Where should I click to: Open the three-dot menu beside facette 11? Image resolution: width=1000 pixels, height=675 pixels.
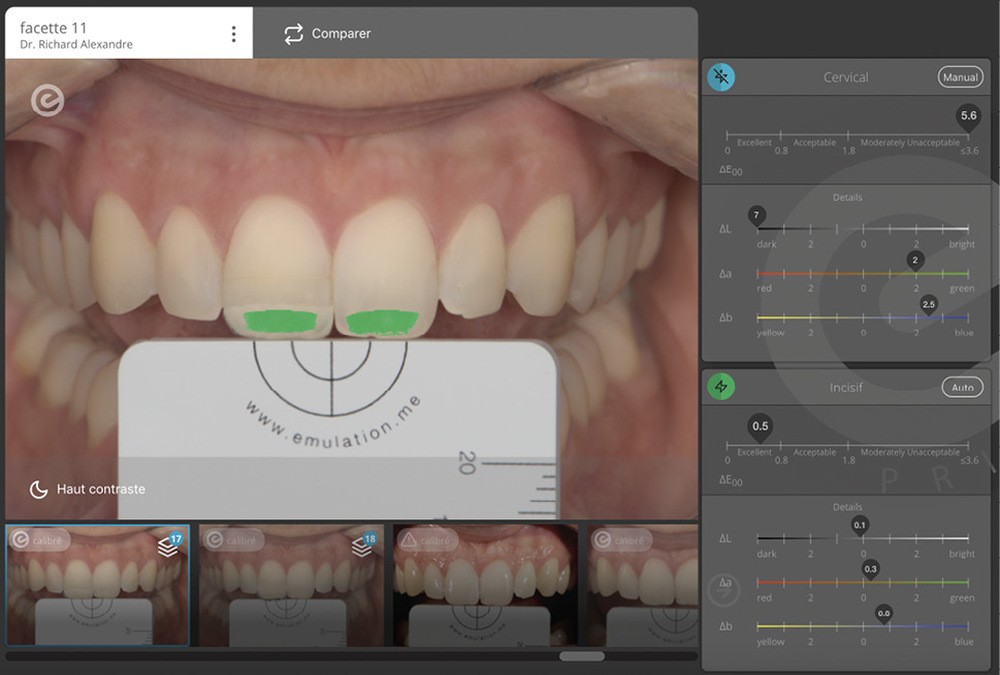click(x=234, y=34)
